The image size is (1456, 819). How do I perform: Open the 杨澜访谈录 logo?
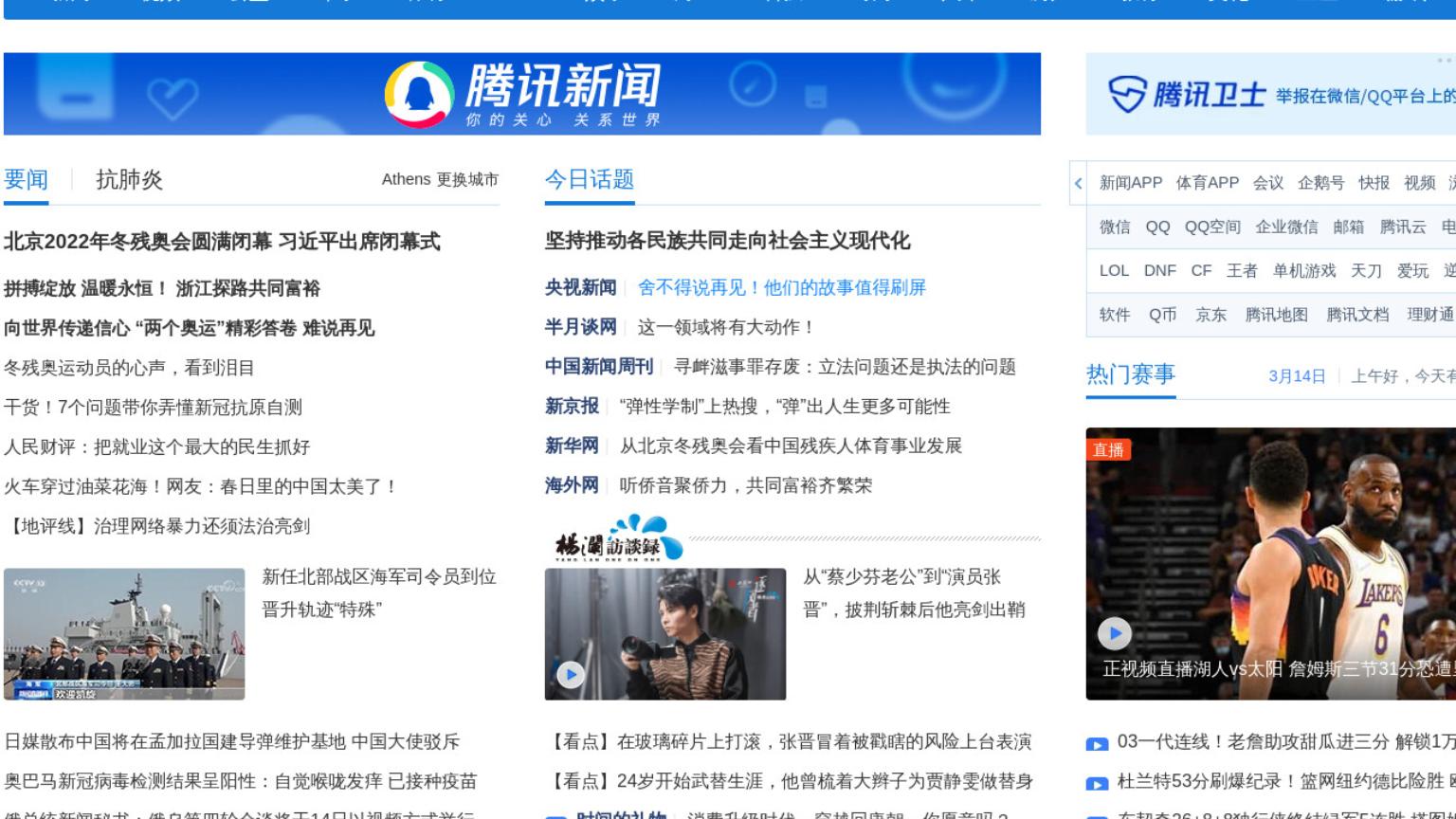(617, 537)
